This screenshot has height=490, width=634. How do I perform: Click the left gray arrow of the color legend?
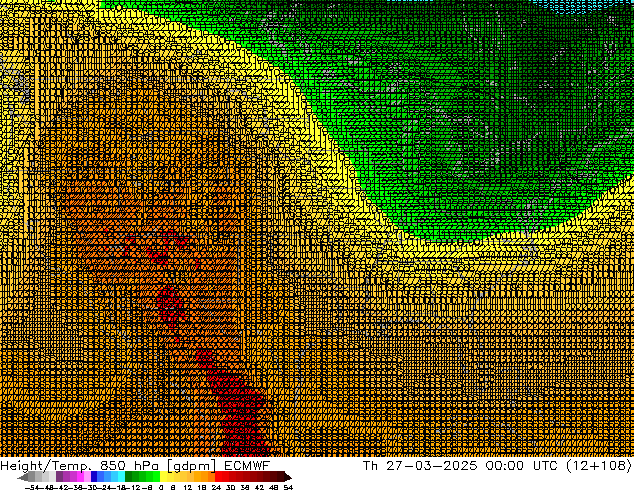23,477
